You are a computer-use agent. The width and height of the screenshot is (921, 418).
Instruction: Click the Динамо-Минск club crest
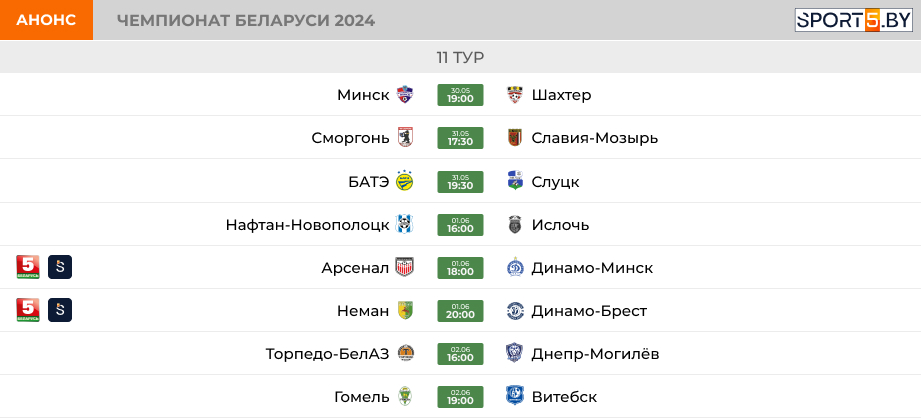pyautogui.click(x=515, y=268)
